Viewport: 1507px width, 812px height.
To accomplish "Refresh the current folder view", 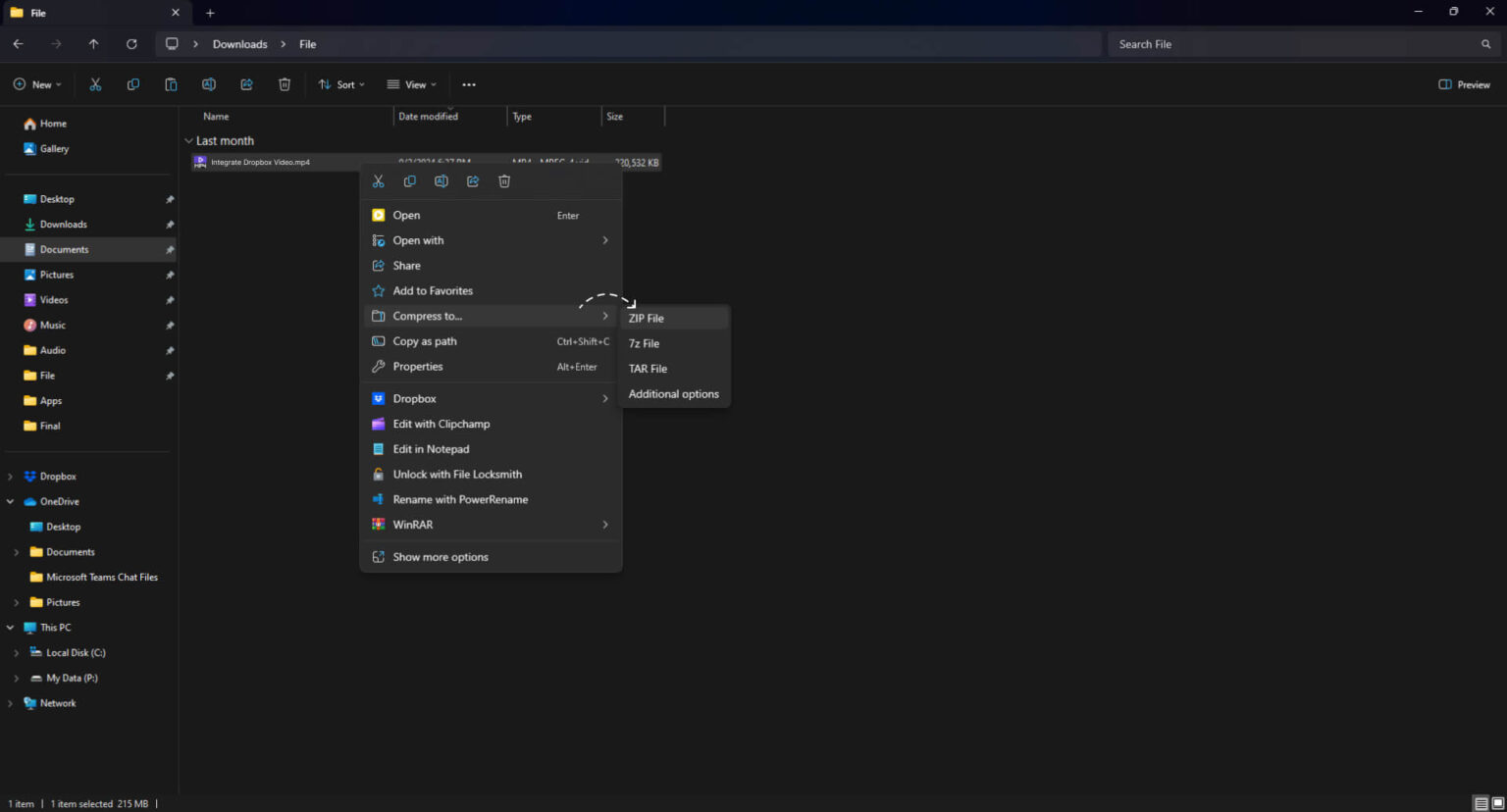I will point(131,44).
